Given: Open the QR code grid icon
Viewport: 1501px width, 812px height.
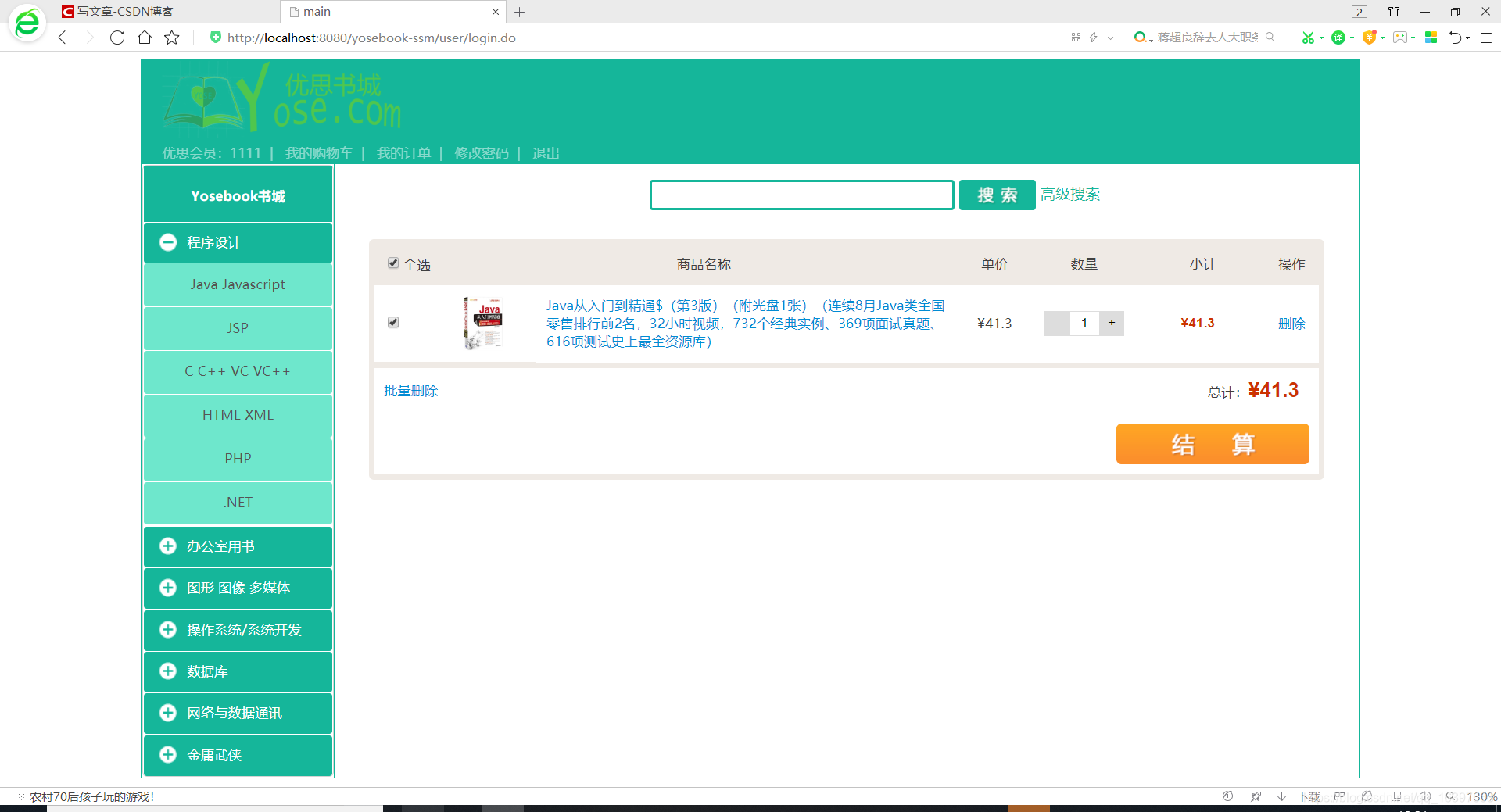Looking at the screenshot, I should pyautogui.click(x=1076, y=38).
